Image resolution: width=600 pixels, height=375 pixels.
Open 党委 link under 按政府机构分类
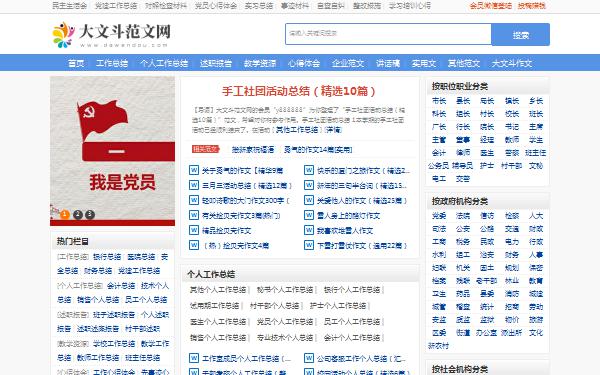439,216
